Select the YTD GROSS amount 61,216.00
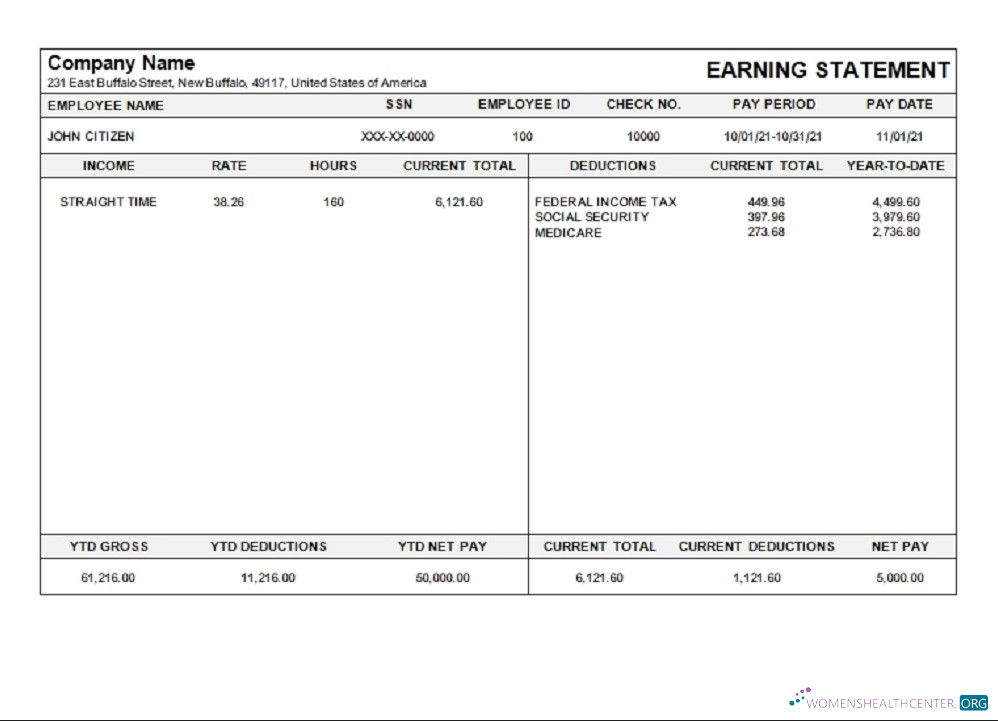Screen dimensions: 998x721 pyautogui.click(x=104, y=577)
